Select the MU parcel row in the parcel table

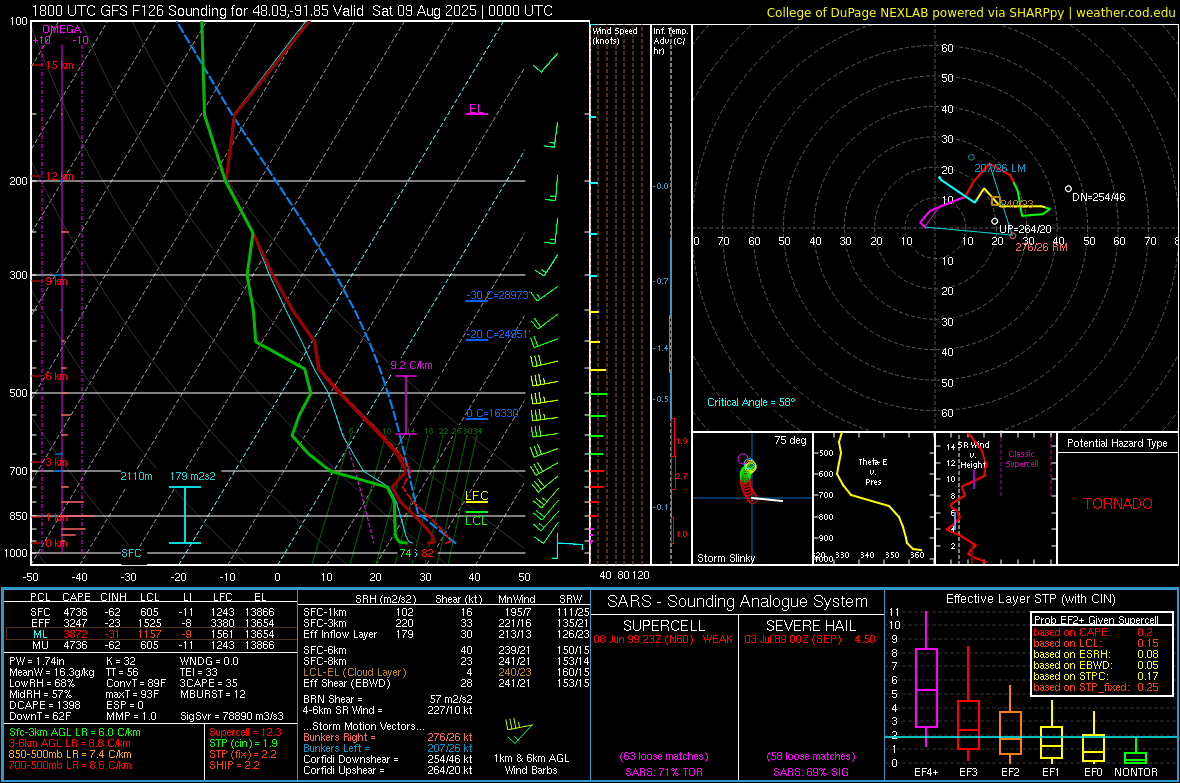coord(151,645)
